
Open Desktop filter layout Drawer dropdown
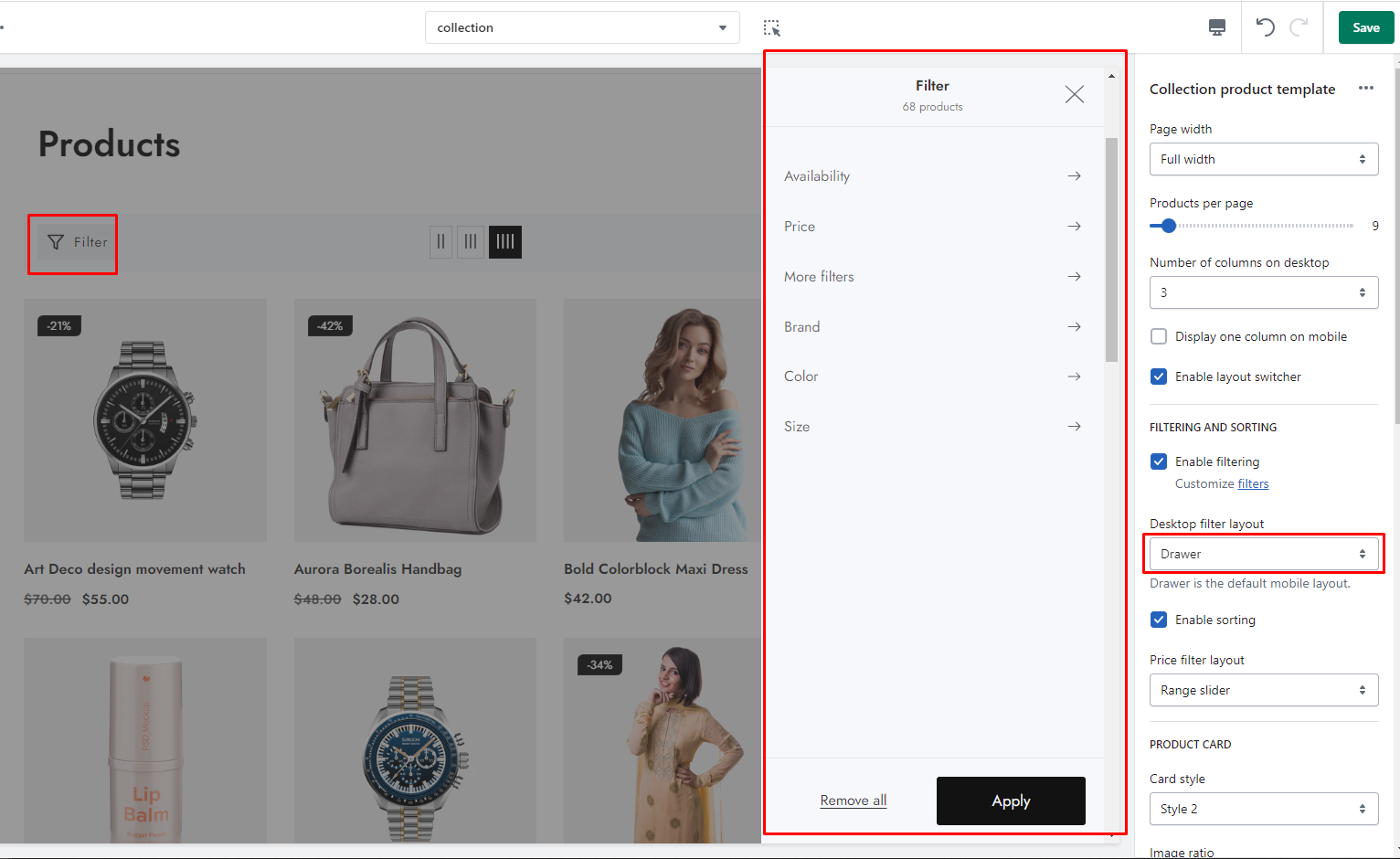click(x=1264, y=554)
